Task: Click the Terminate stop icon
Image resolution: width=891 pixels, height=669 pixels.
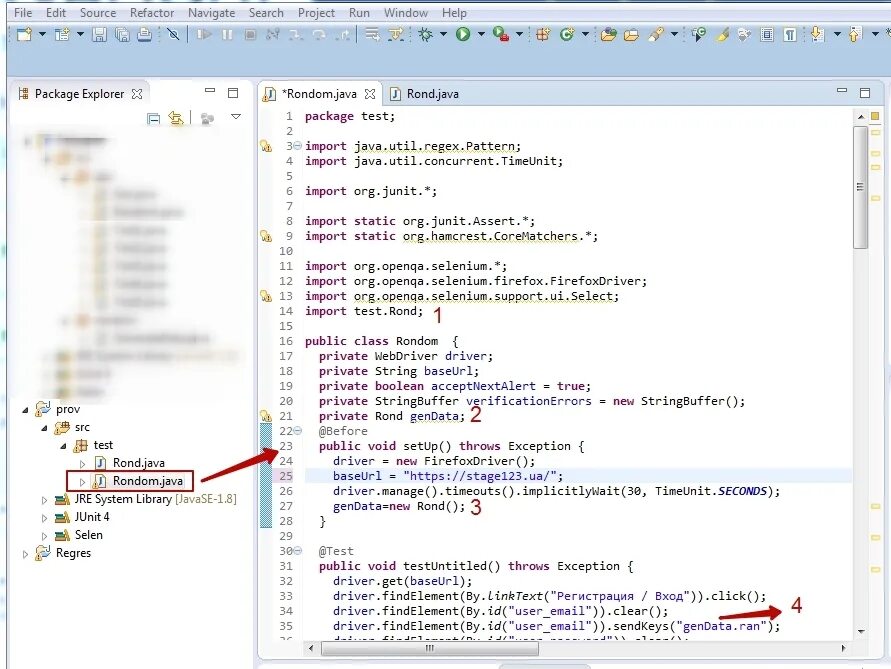Action: [250, 35]
